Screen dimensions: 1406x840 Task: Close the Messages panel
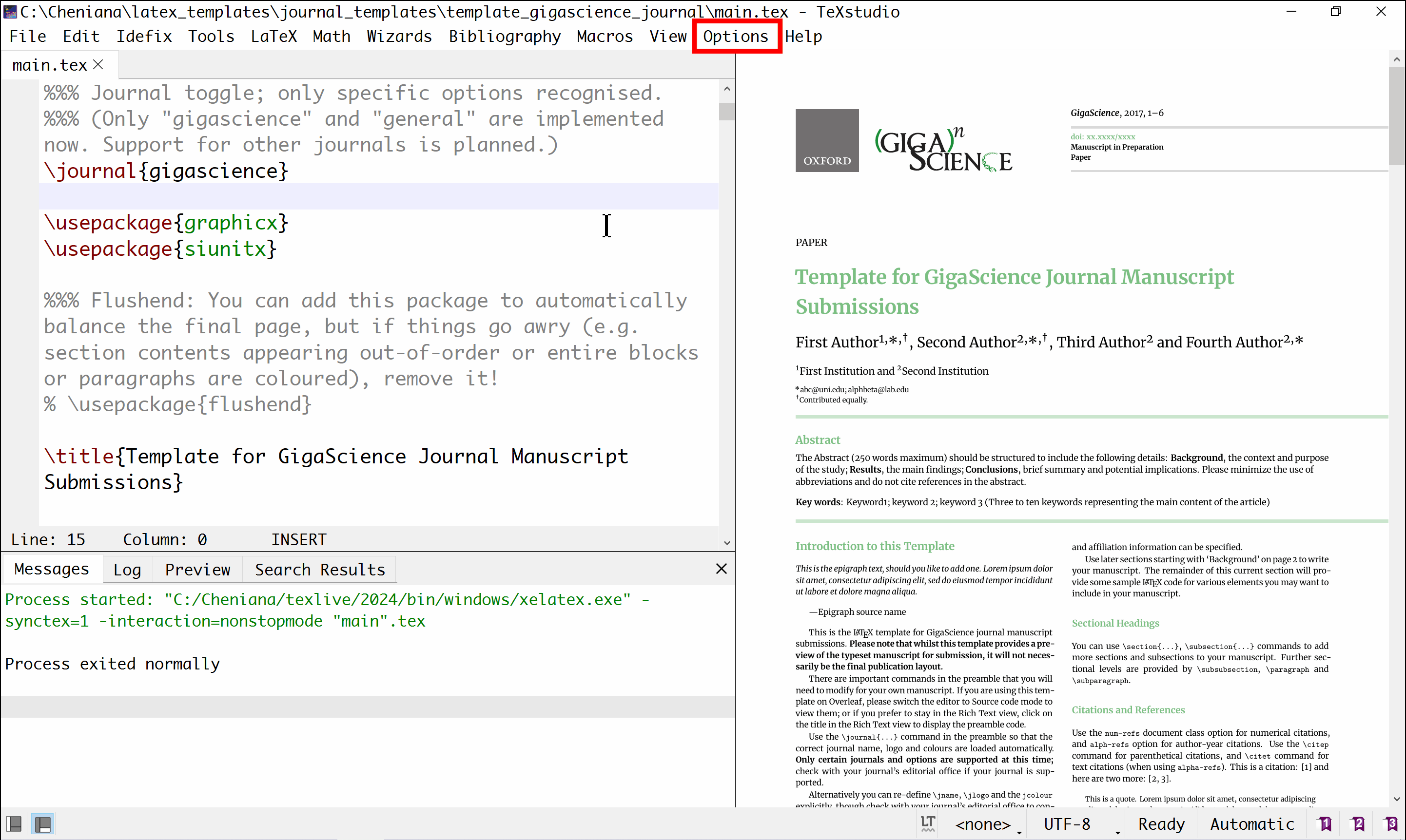coord(721,568)
